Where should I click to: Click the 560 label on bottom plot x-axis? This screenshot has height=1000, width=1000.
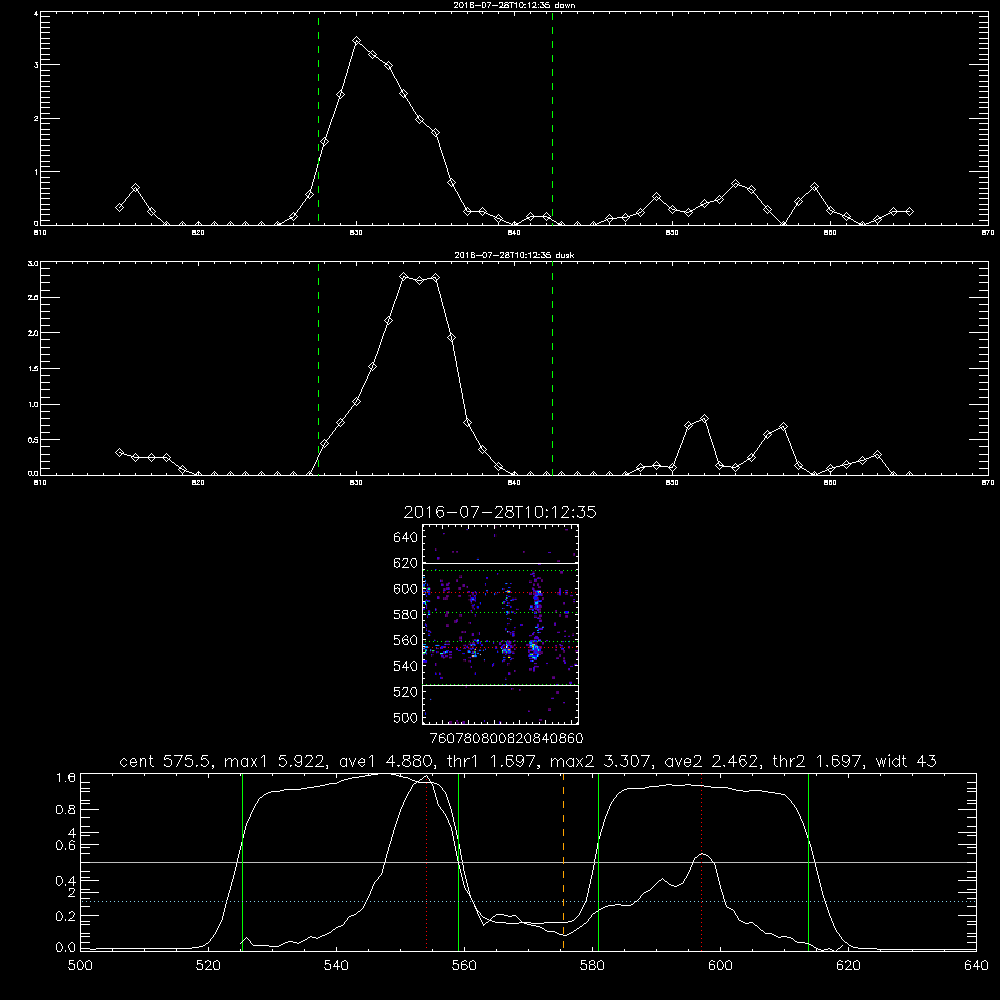point(464,966)
